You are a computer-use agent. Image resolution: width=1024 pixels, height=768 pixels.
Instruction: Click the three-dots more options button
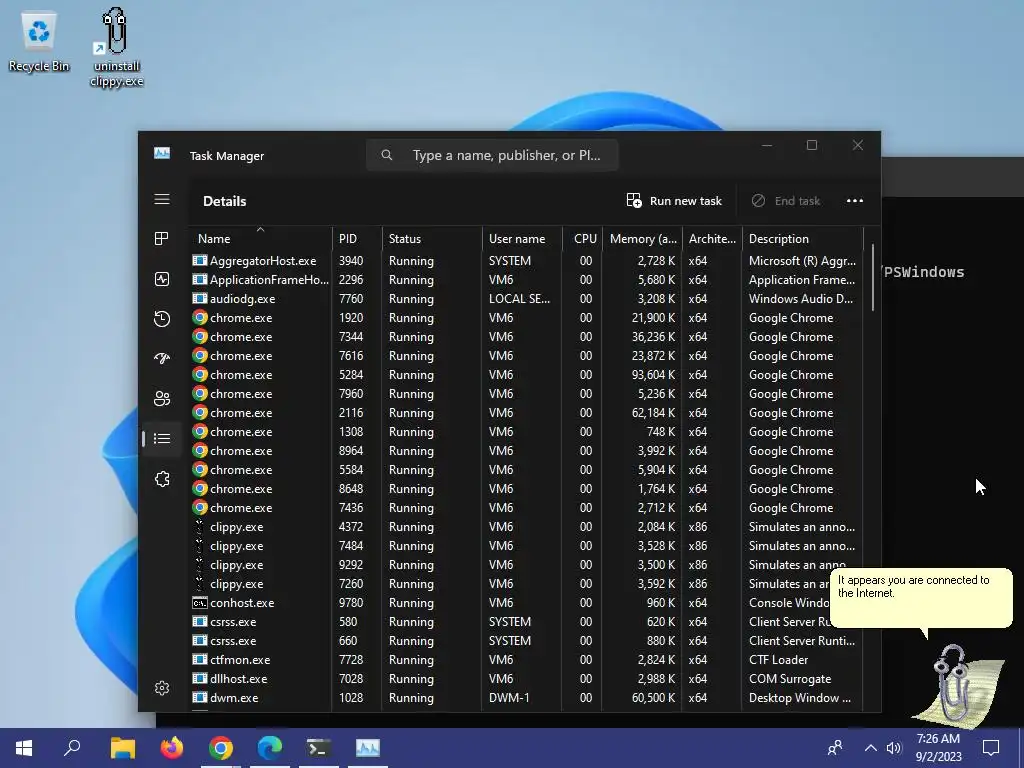pos(855,200)
